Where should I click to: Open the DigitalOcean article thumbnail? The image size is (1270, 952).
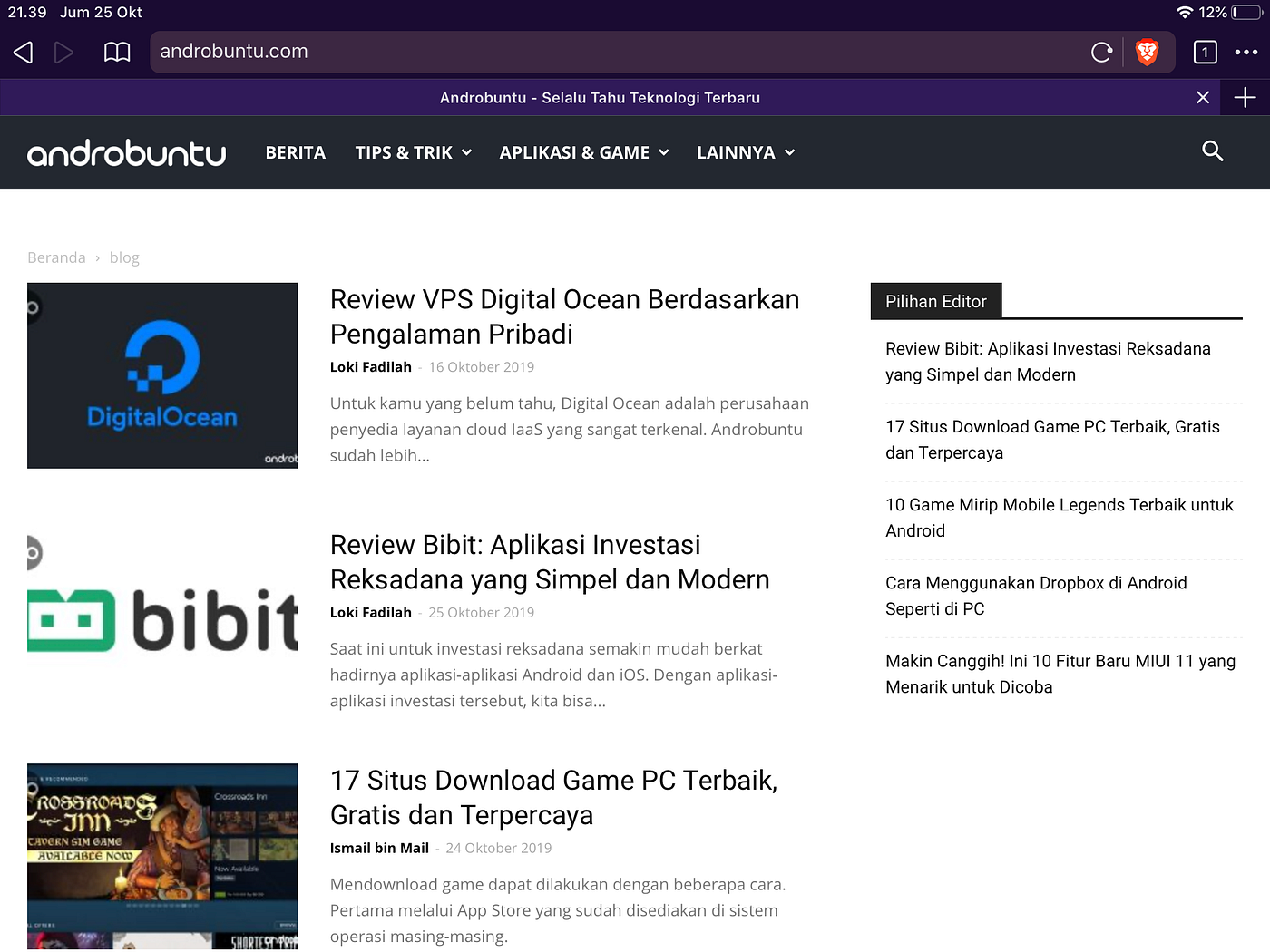coord(162,375)
